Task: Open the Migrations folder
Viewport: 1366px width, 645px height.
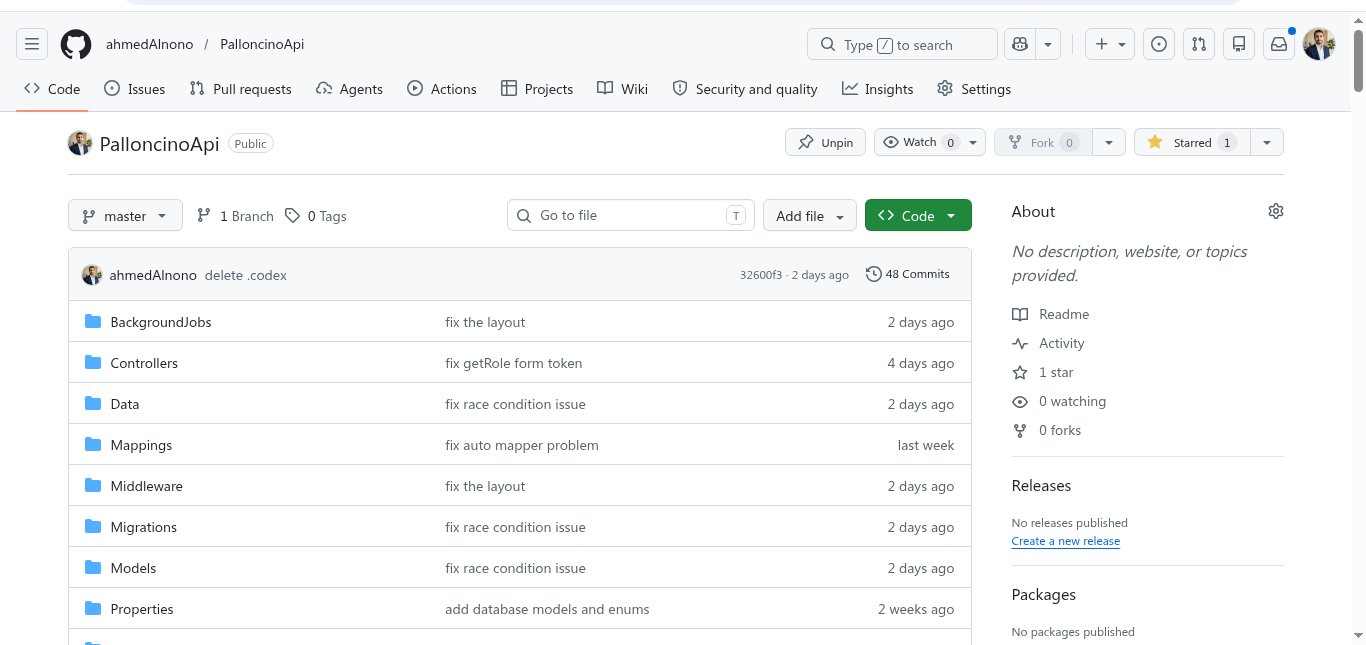Action: [143, 527]
